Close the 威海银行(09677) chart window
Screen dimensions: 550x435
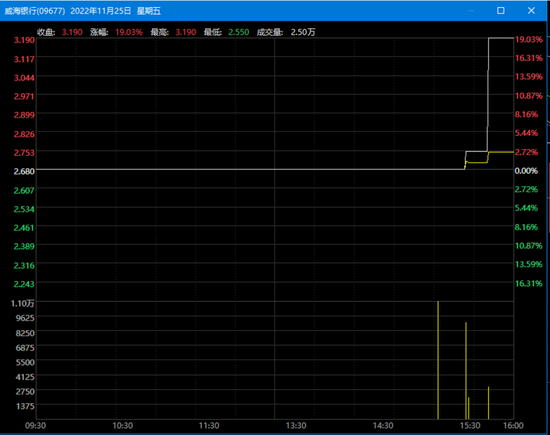point(531,11)
